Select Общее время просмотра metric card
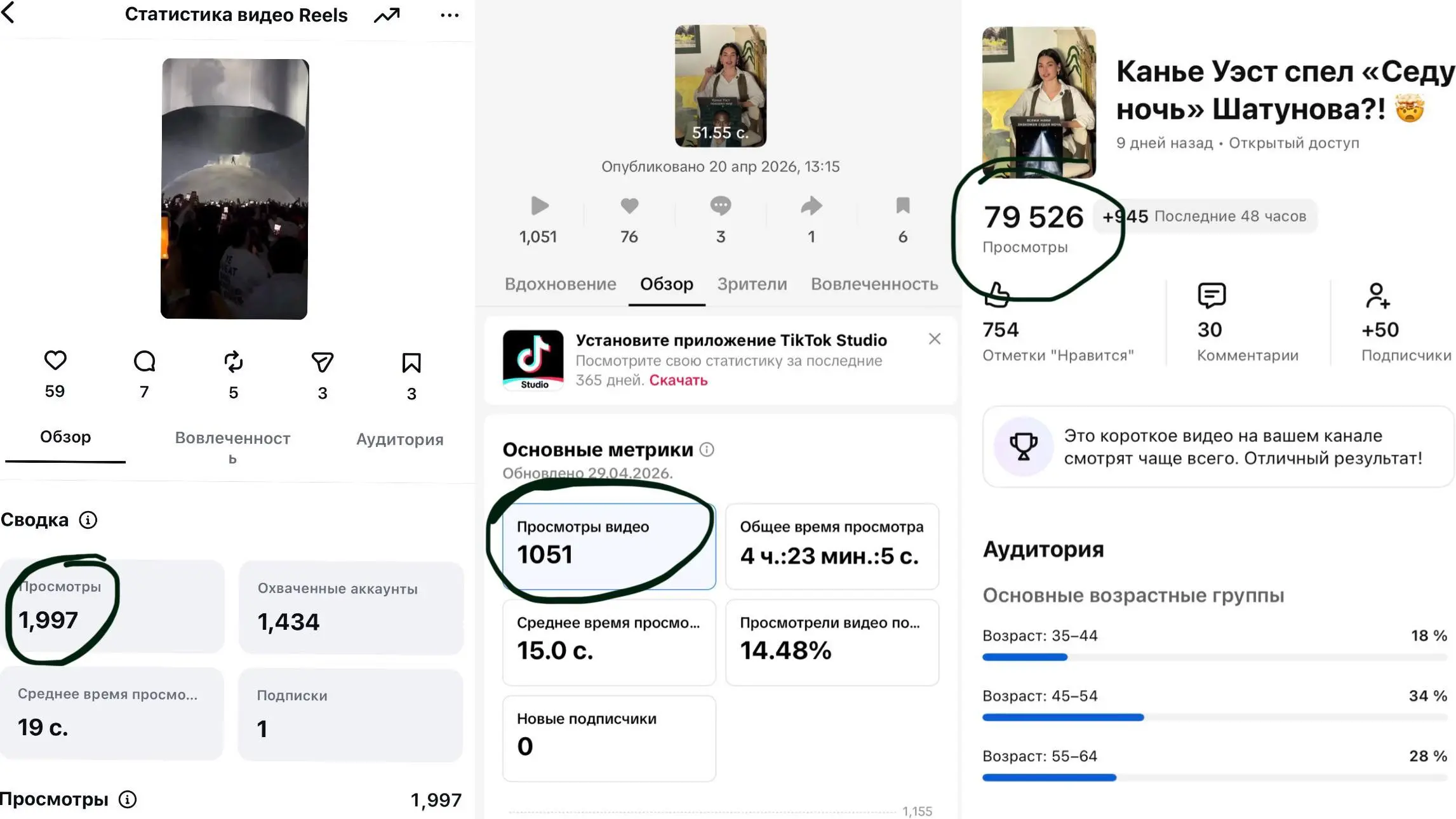The height and width of the screenshot is (819, 1456). [x=832, y=547]
